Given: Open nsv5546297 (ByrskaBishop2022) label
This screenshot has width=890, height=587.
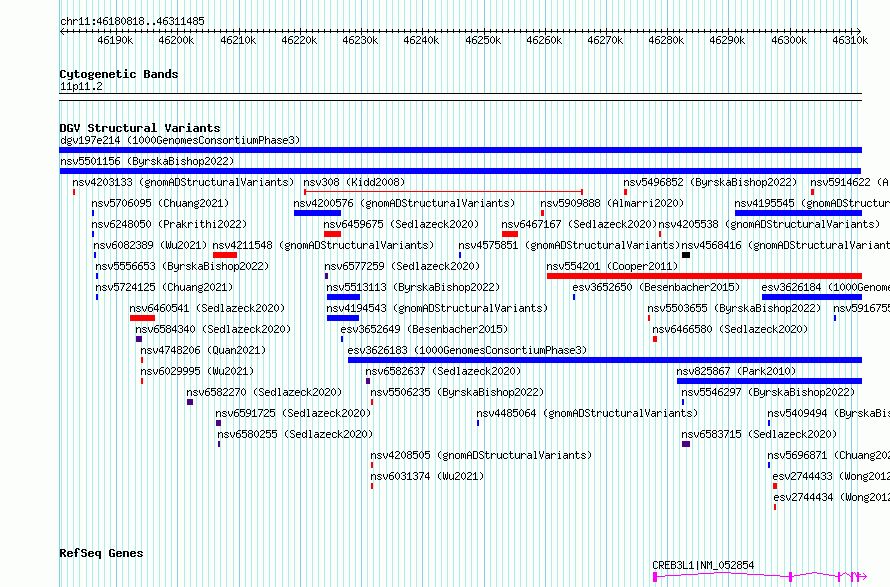Looking at the screenshot, I should click(x=768, y=392).
